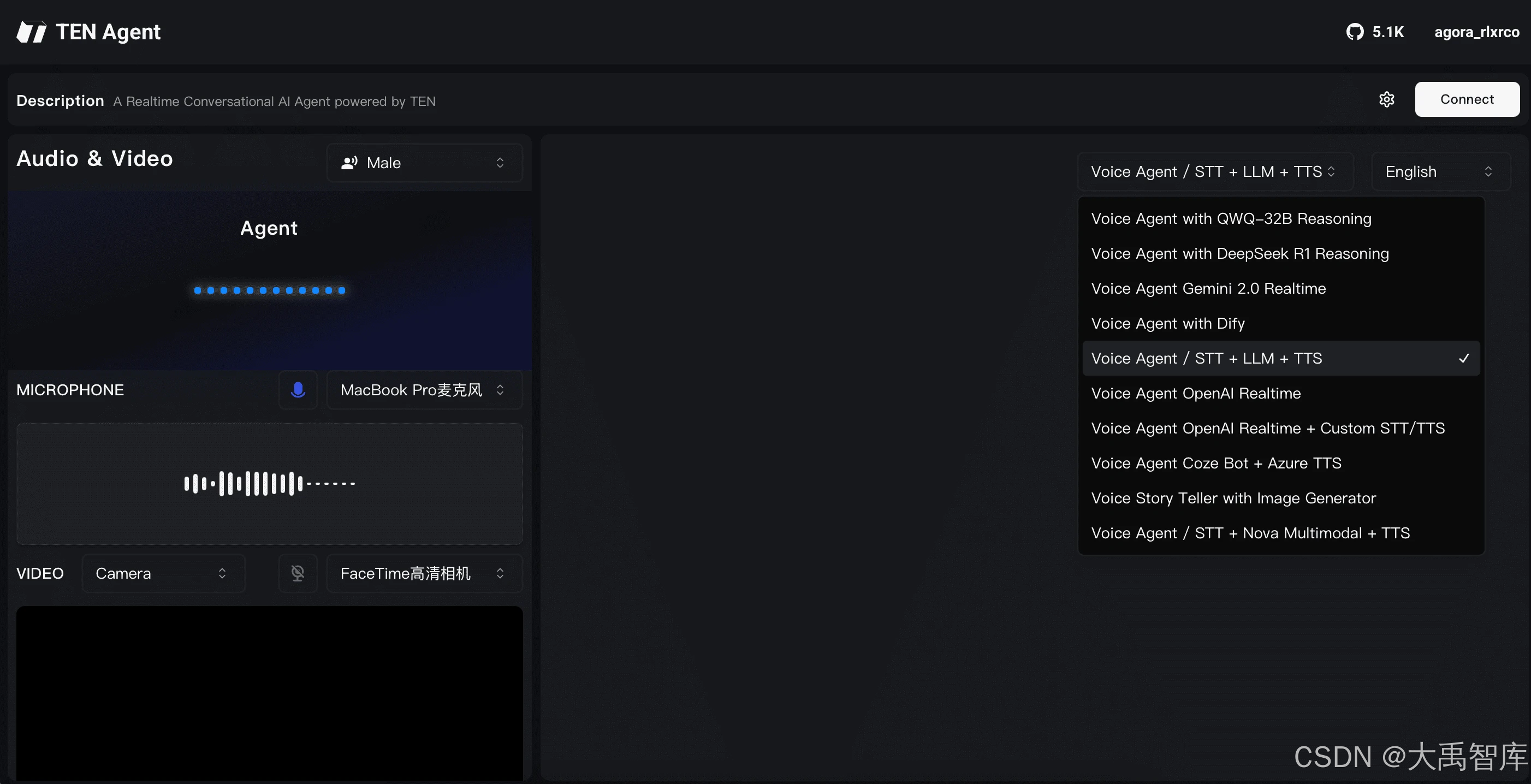The image size is (1531, 784).
Task: Click the agora_rlxrco username link
Action: [x=1476, y=32]
